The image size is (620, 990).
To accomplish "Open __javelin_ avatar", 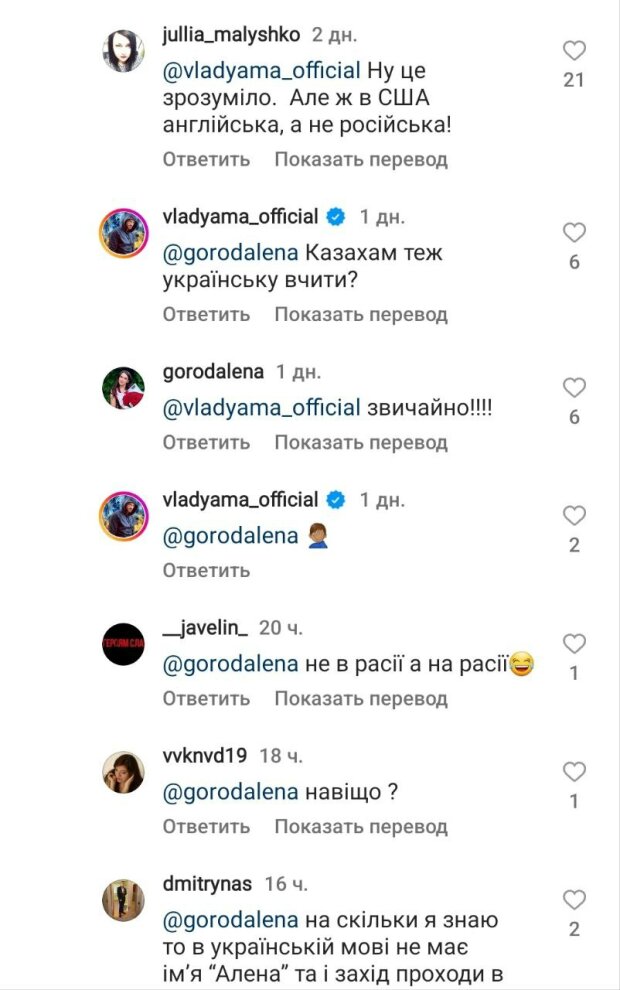I will coord(124,643).
